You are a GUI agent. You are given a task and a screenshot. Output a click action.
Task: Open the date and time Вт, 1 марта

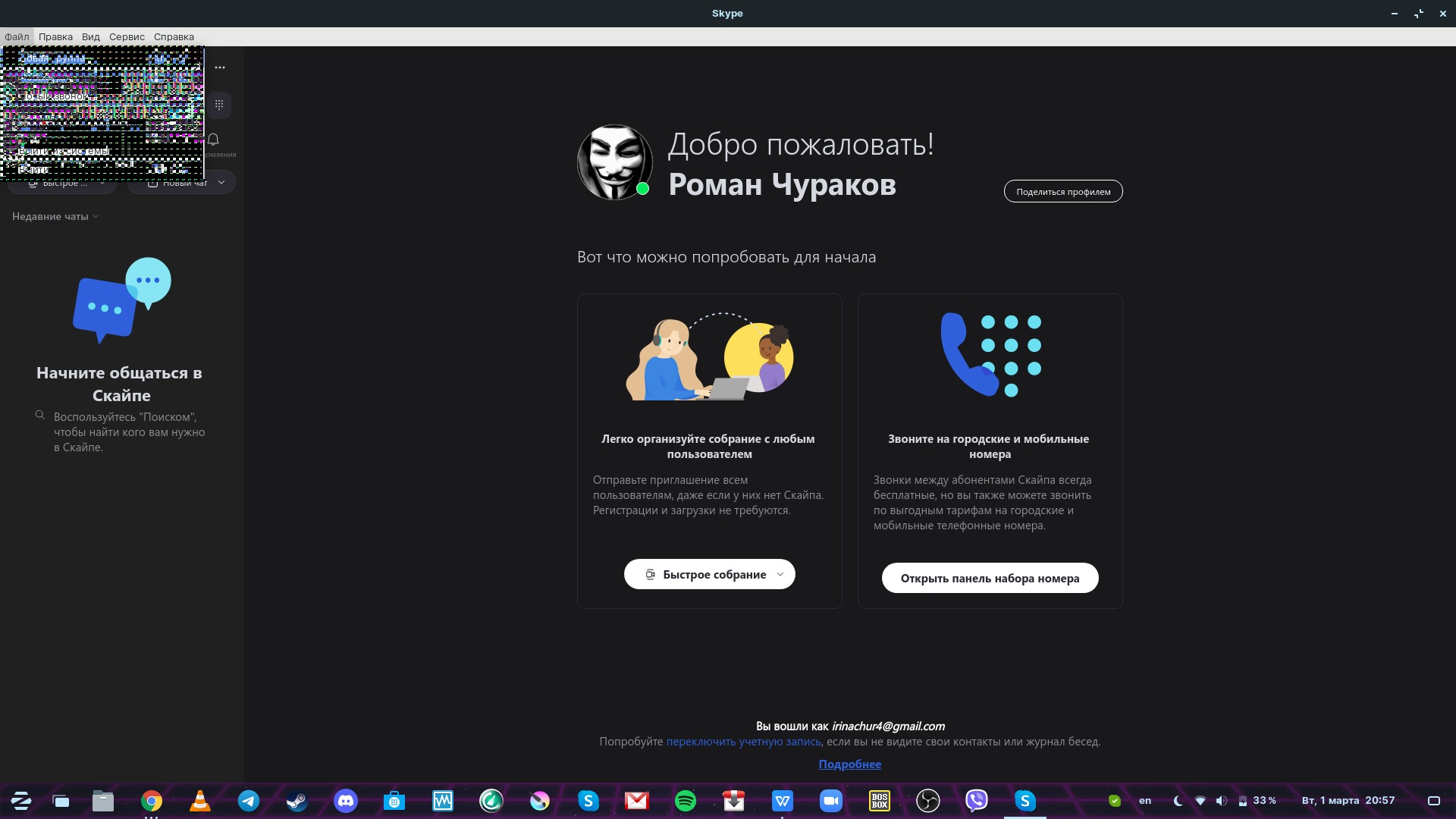[1348, 801]
